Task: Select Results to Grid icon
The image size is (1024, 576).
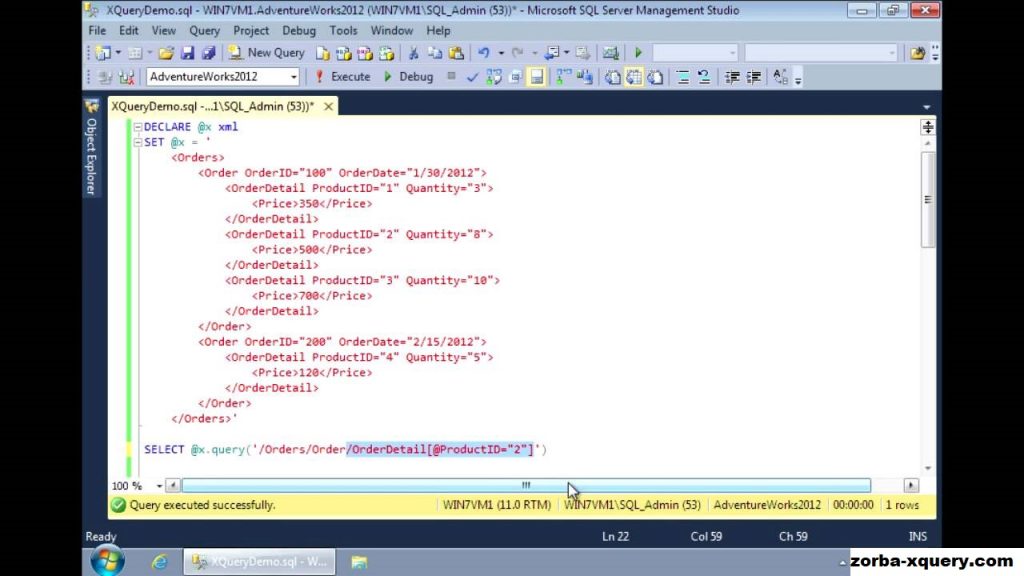Action: tap(633, 77)
